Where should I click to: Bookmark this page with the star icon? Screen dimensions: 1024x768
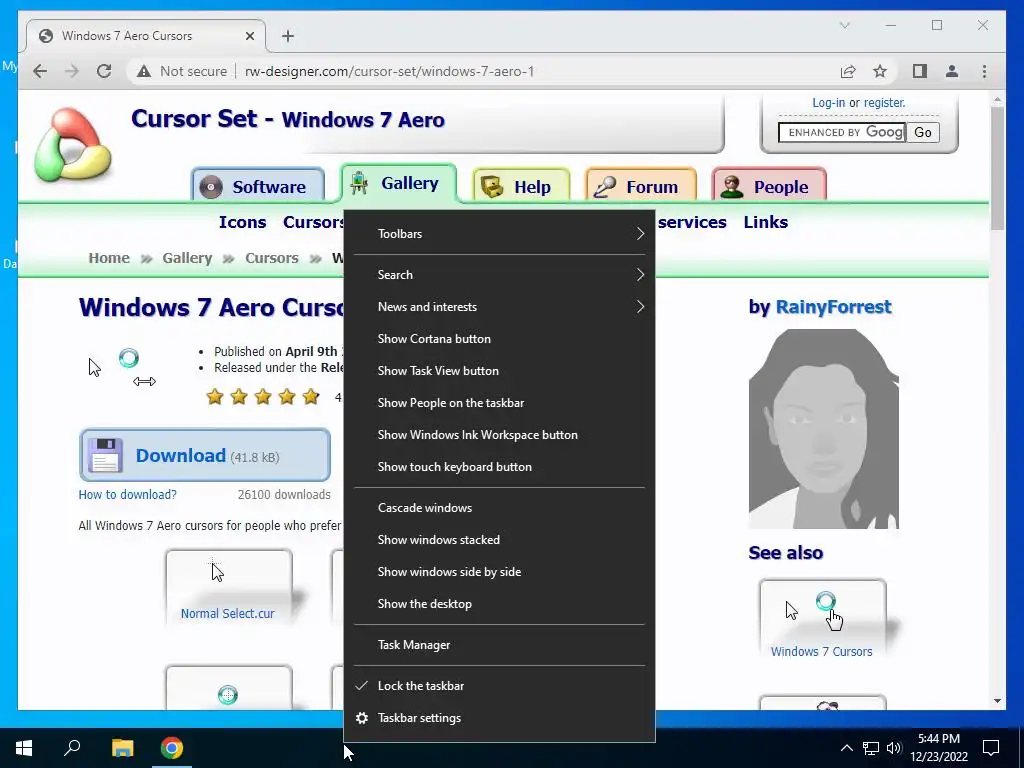click(x=880, y=71)
